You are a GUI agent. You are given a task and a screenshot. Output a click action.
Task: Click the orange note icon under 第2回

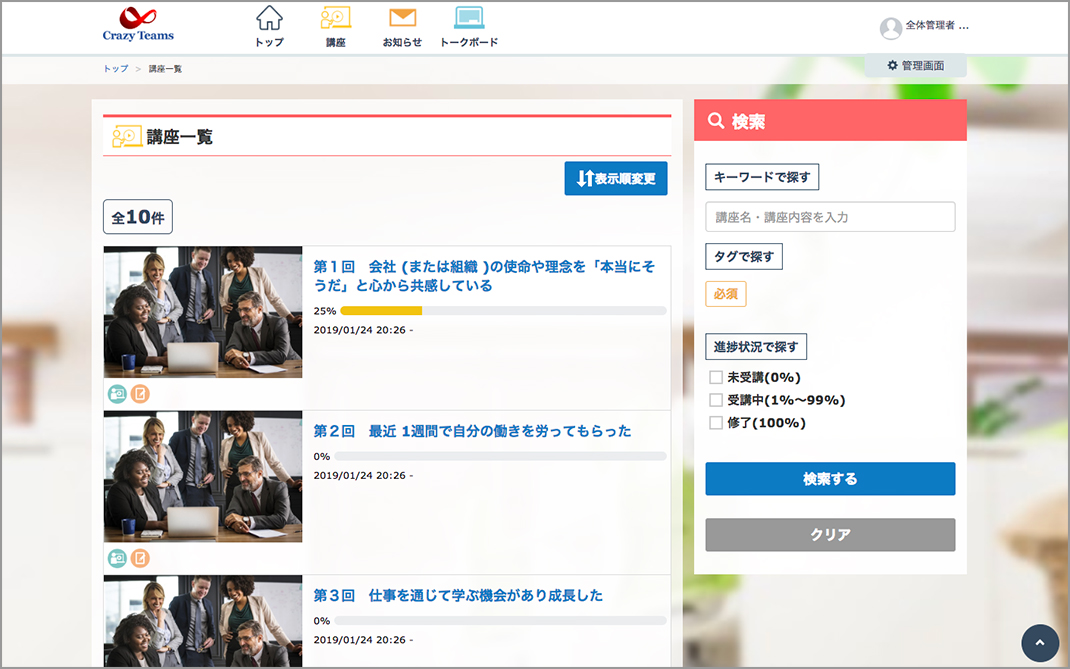(140, 558)
